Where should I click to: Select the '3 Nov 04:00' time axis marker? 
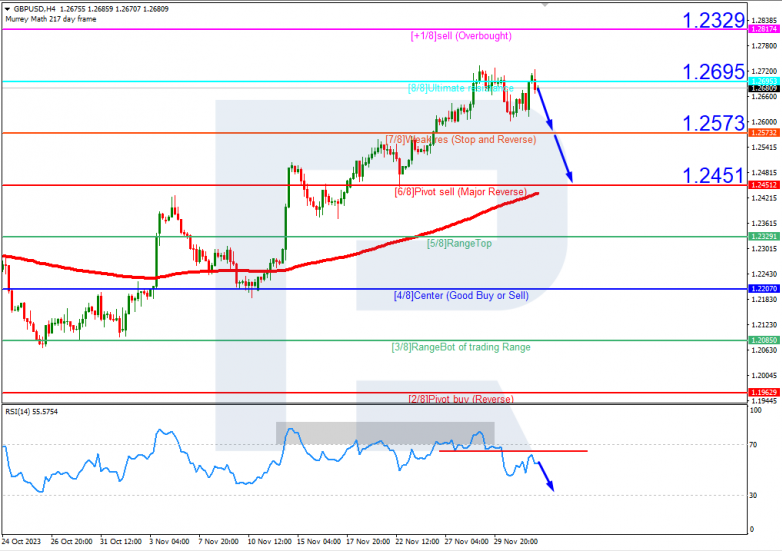point(170,541)
